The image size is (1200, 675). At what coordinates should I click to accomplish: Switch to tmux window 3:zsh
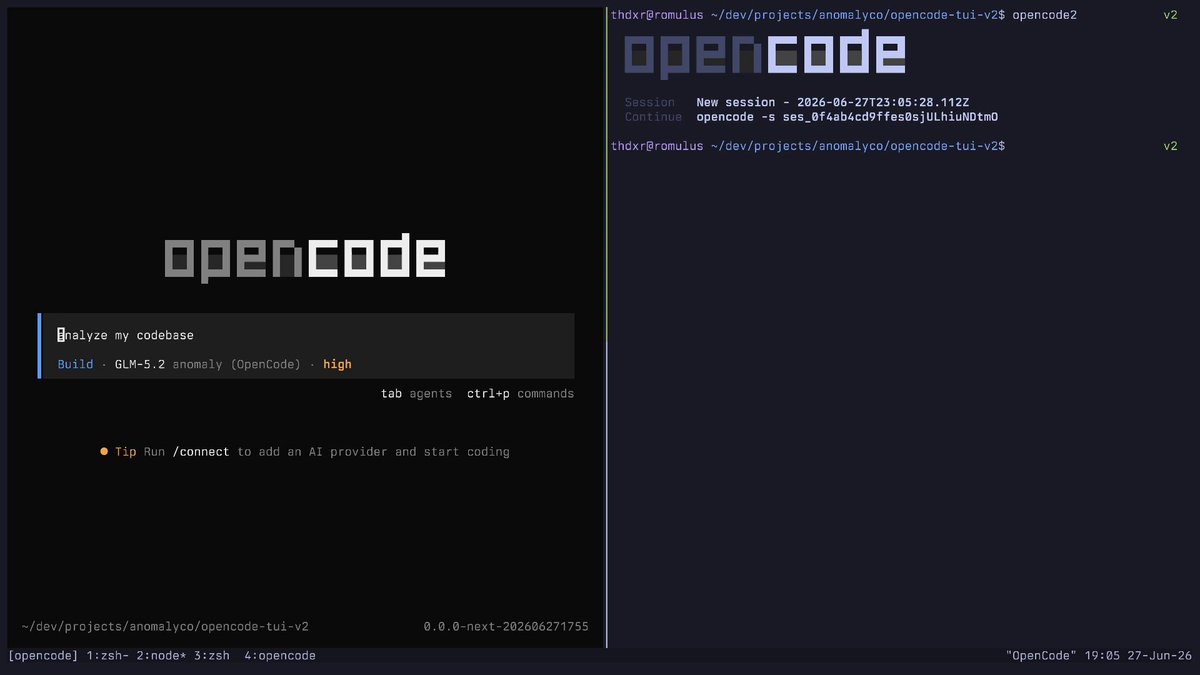(x=212, y=656)
